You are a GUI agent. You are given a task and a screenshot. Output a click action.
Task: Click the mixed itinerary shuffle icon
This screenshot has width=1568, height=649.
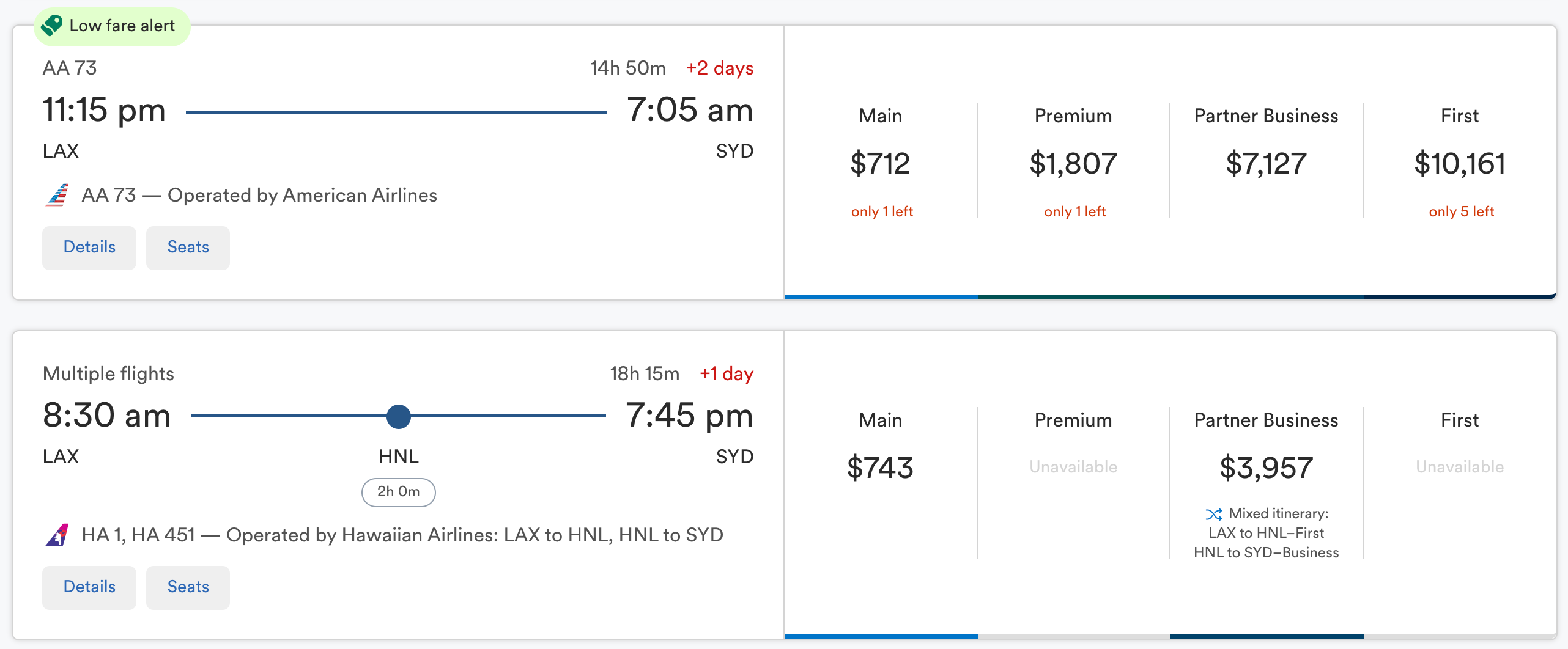(1213, 514)
